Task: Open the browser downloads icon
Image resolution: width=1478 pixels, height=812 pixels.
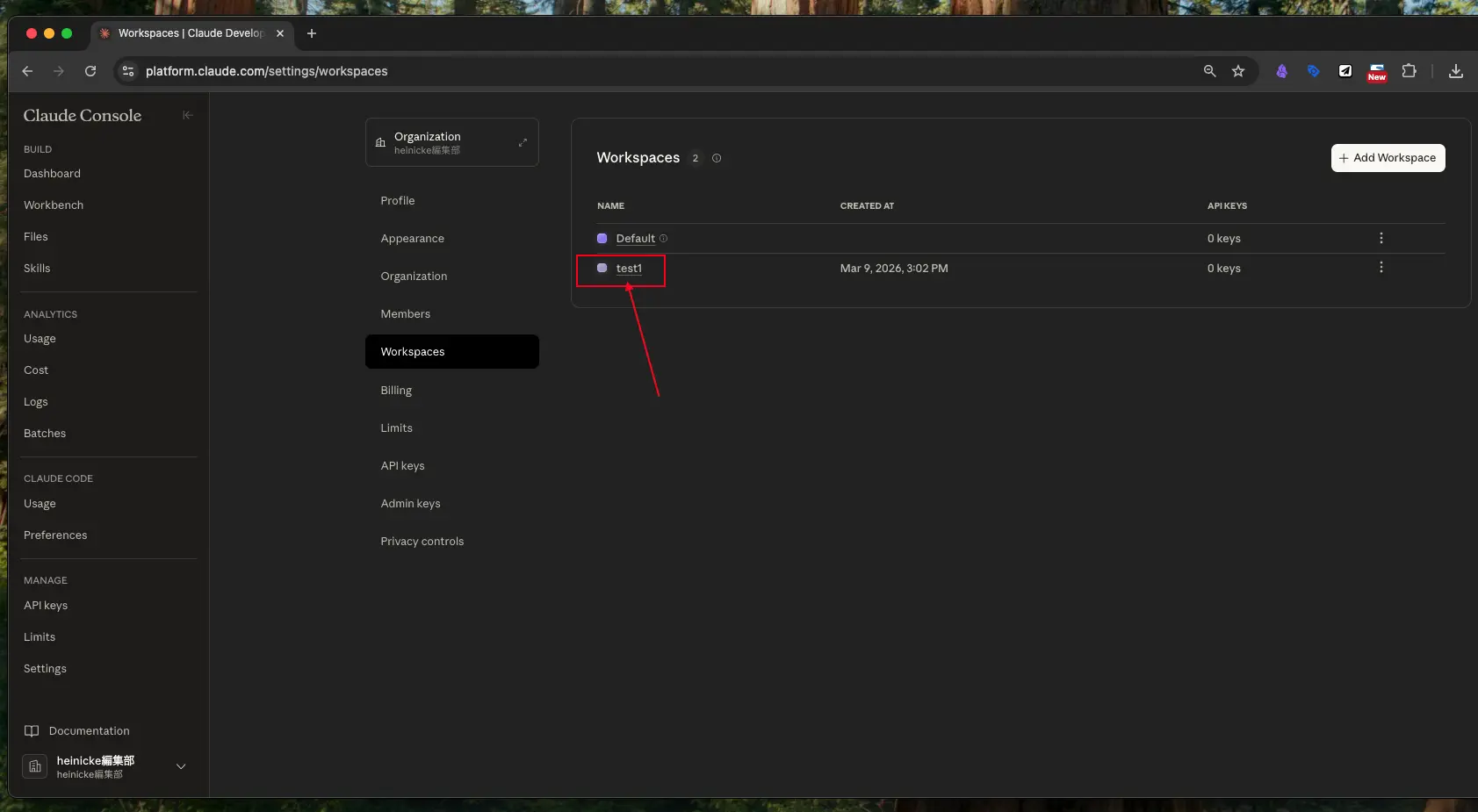Action: [x=1455, y=71]
